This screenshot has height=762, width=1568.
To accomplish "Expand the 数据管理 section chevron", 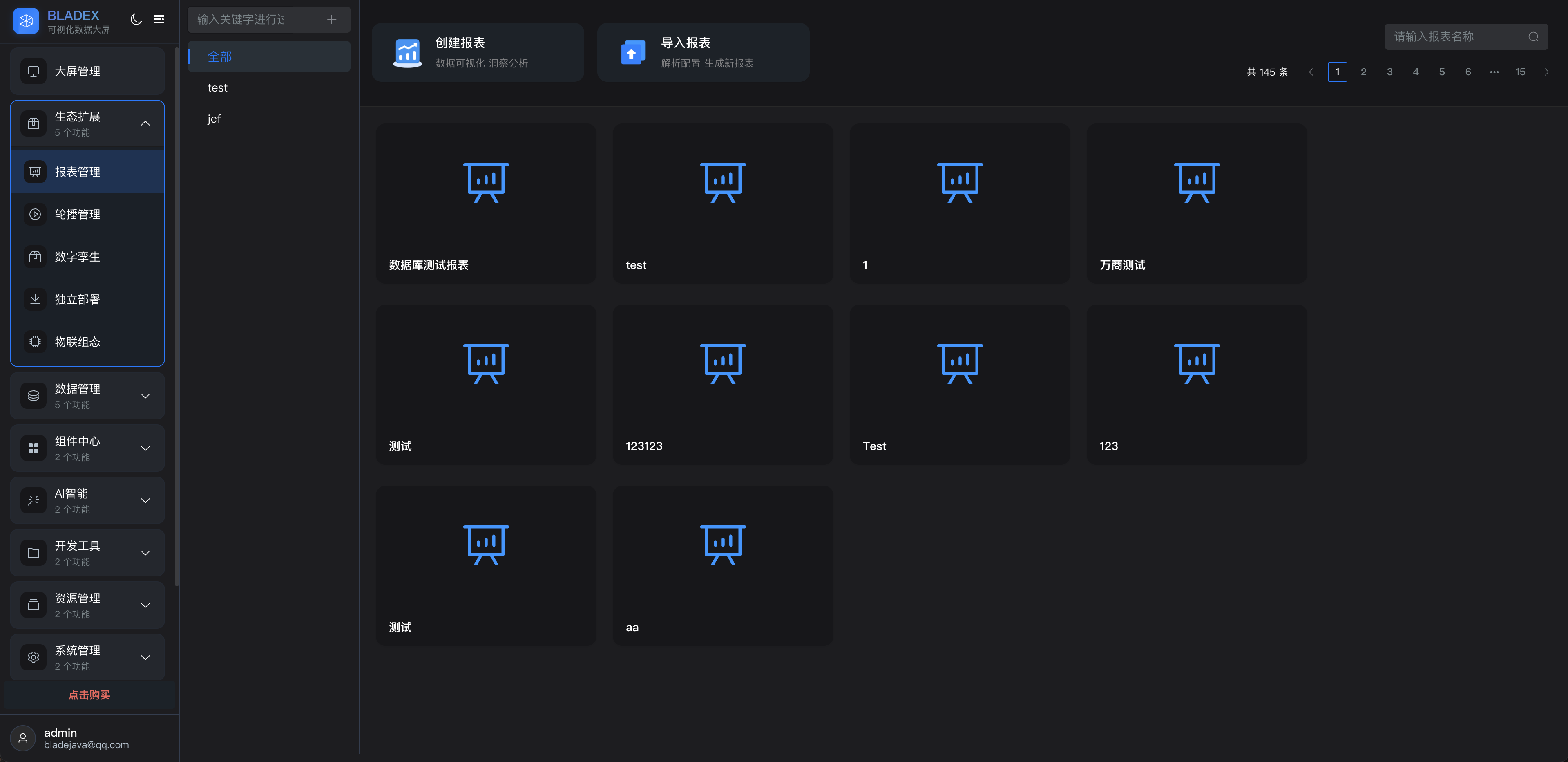I will pos(145,396).
